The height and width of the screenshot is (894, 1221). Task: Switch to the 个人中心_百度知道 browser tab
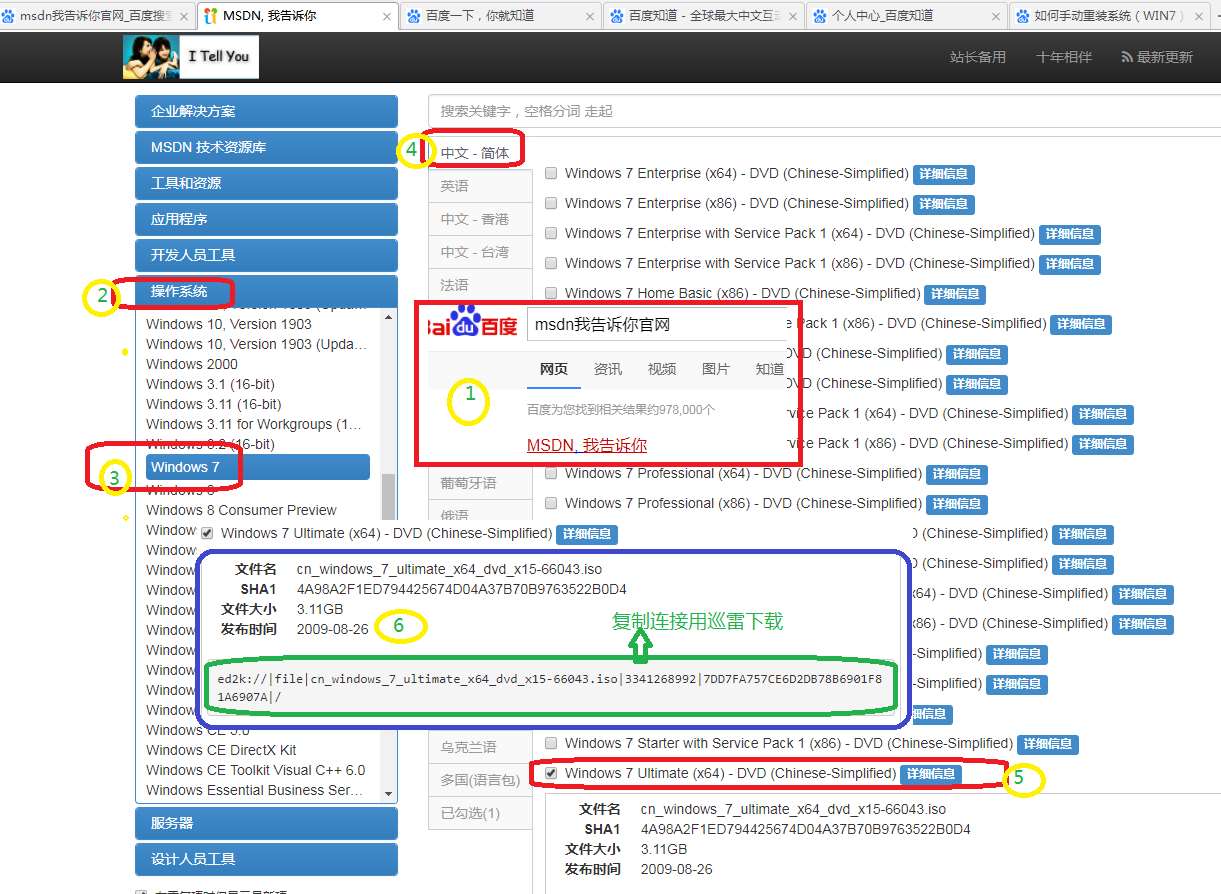click(905, 16)
